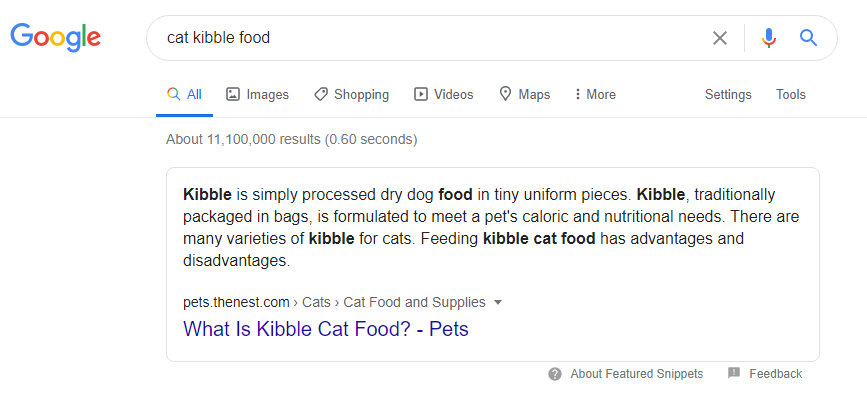Select the All results tab

(184, 94)
